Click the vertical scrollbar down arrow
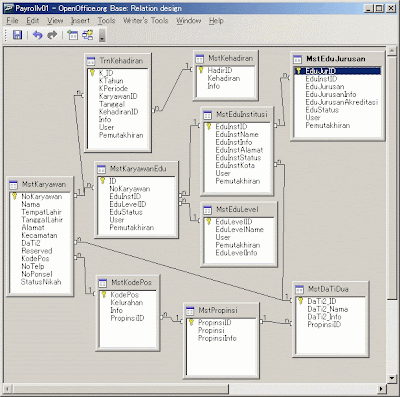 pos(392,378)
